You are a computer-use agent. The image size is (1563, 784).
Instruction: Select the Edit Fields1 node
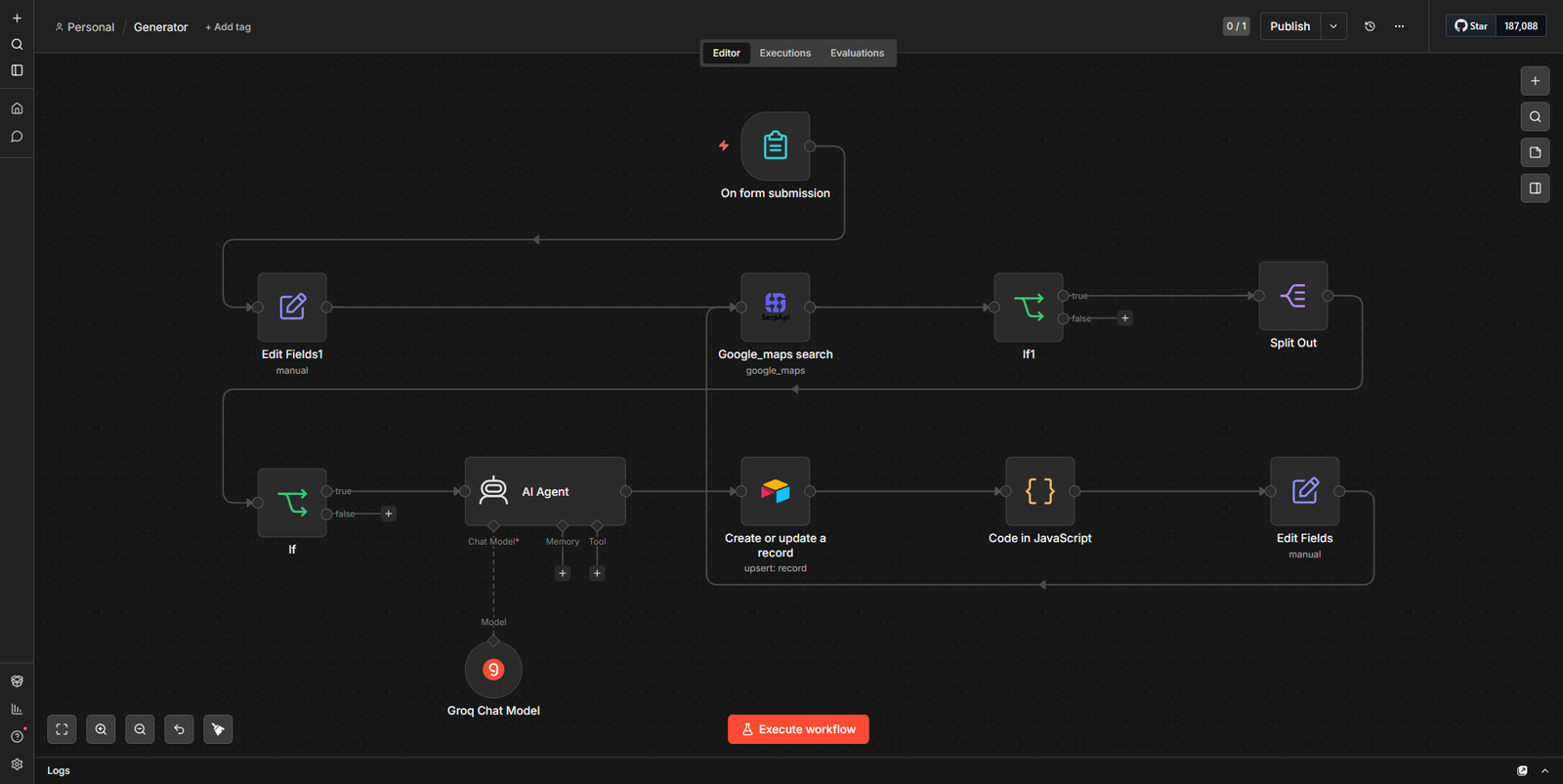(x=292, y=308)
